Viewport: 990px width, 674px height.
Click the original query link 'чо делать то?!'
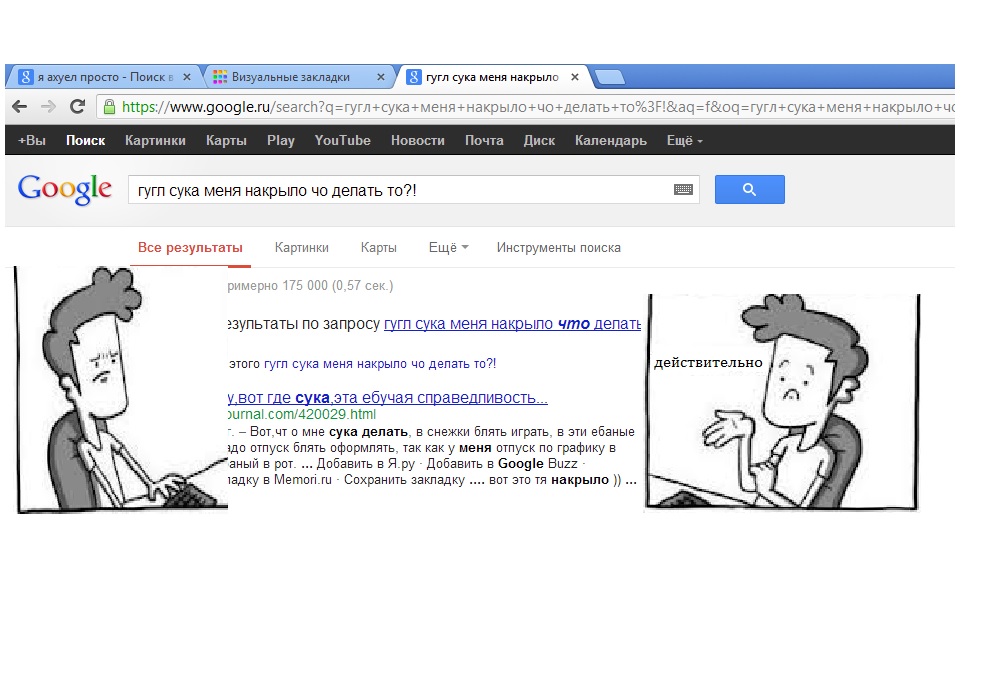(x=380, y=364)
